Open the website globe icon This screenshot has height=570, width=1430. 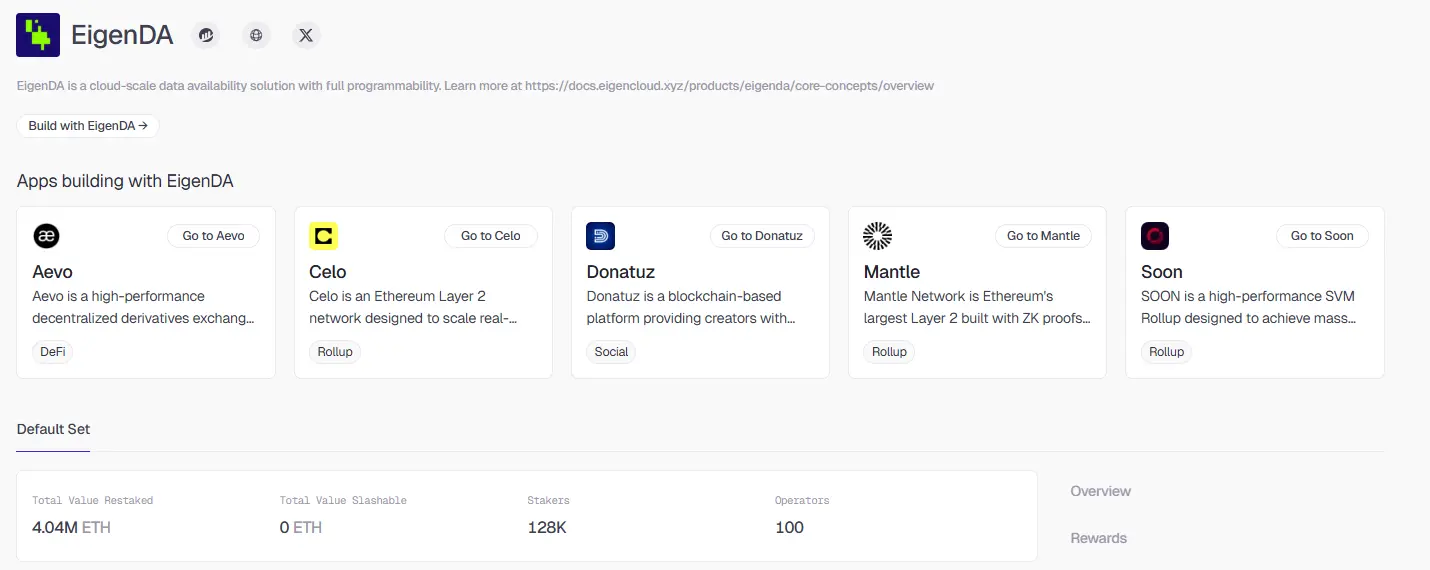257,36
